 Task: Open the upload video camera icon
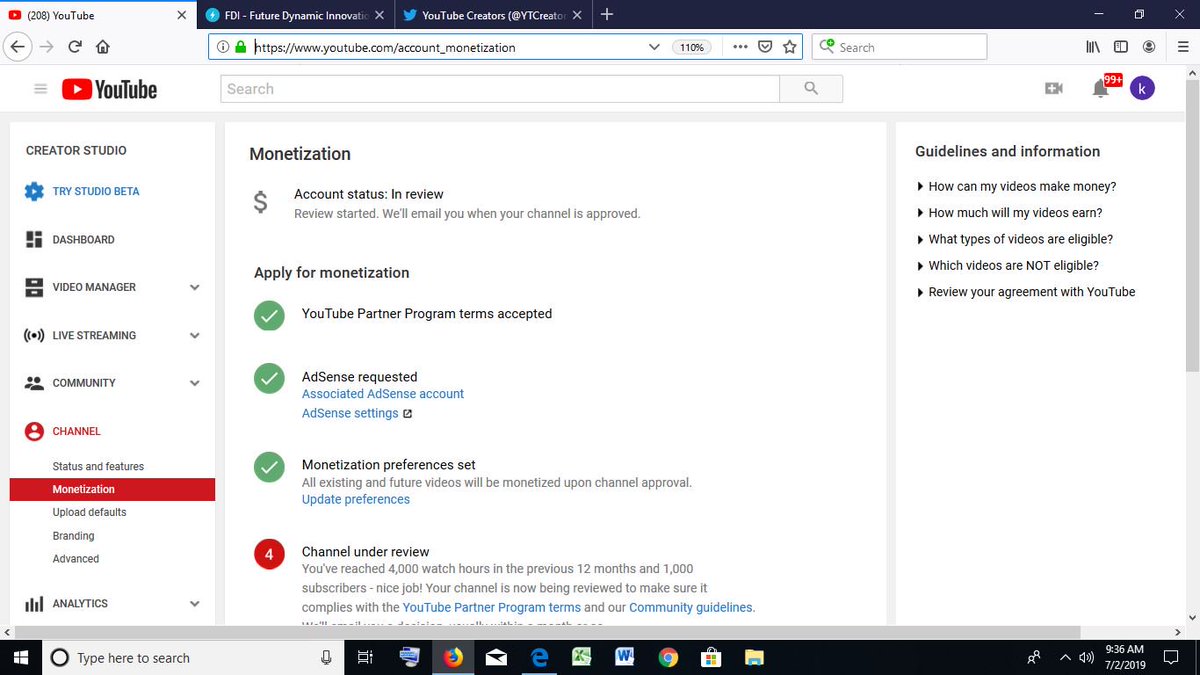tap(1053, 89)
